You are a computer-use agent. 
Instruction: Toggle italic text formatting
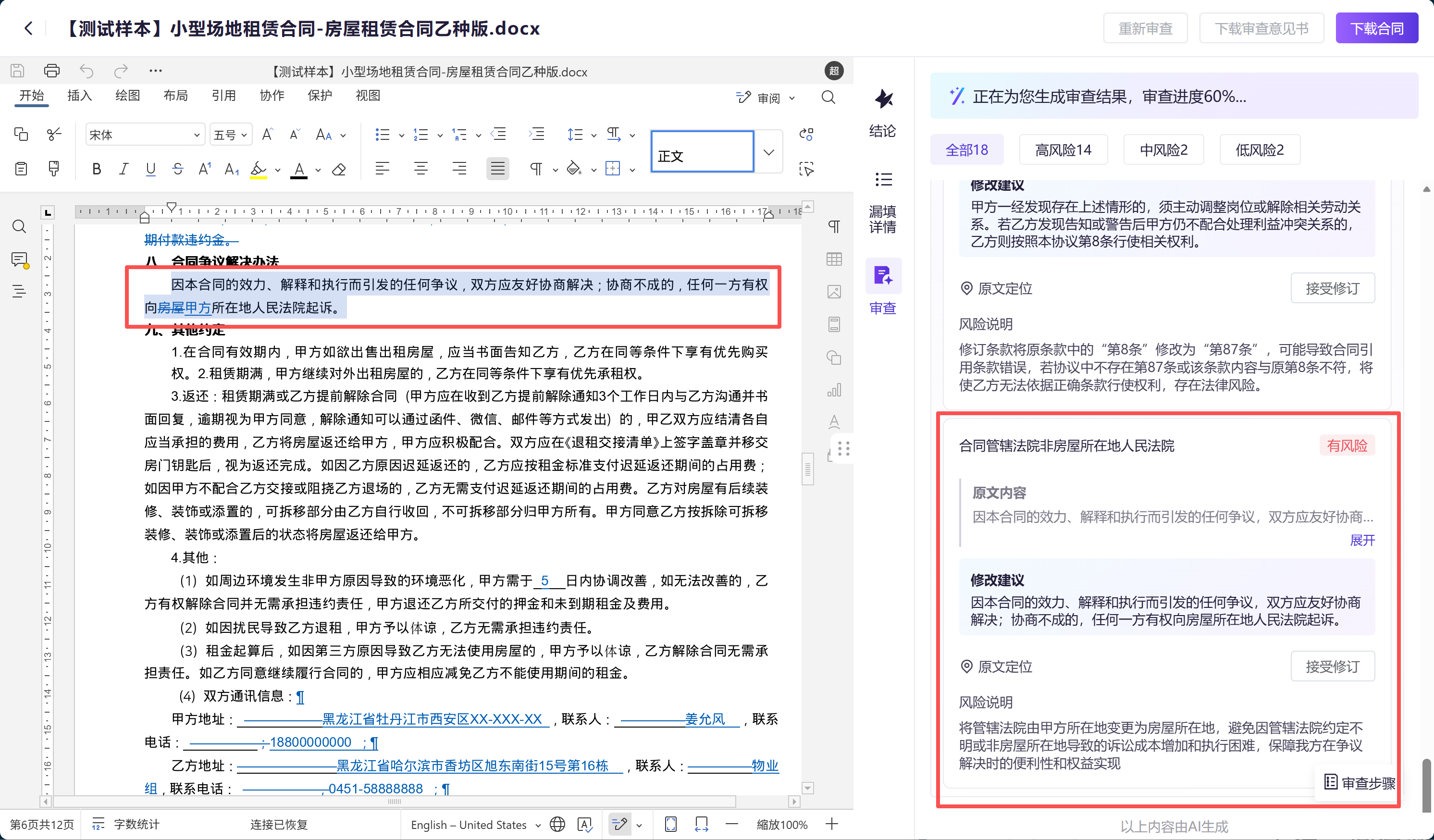click(124, 169)
